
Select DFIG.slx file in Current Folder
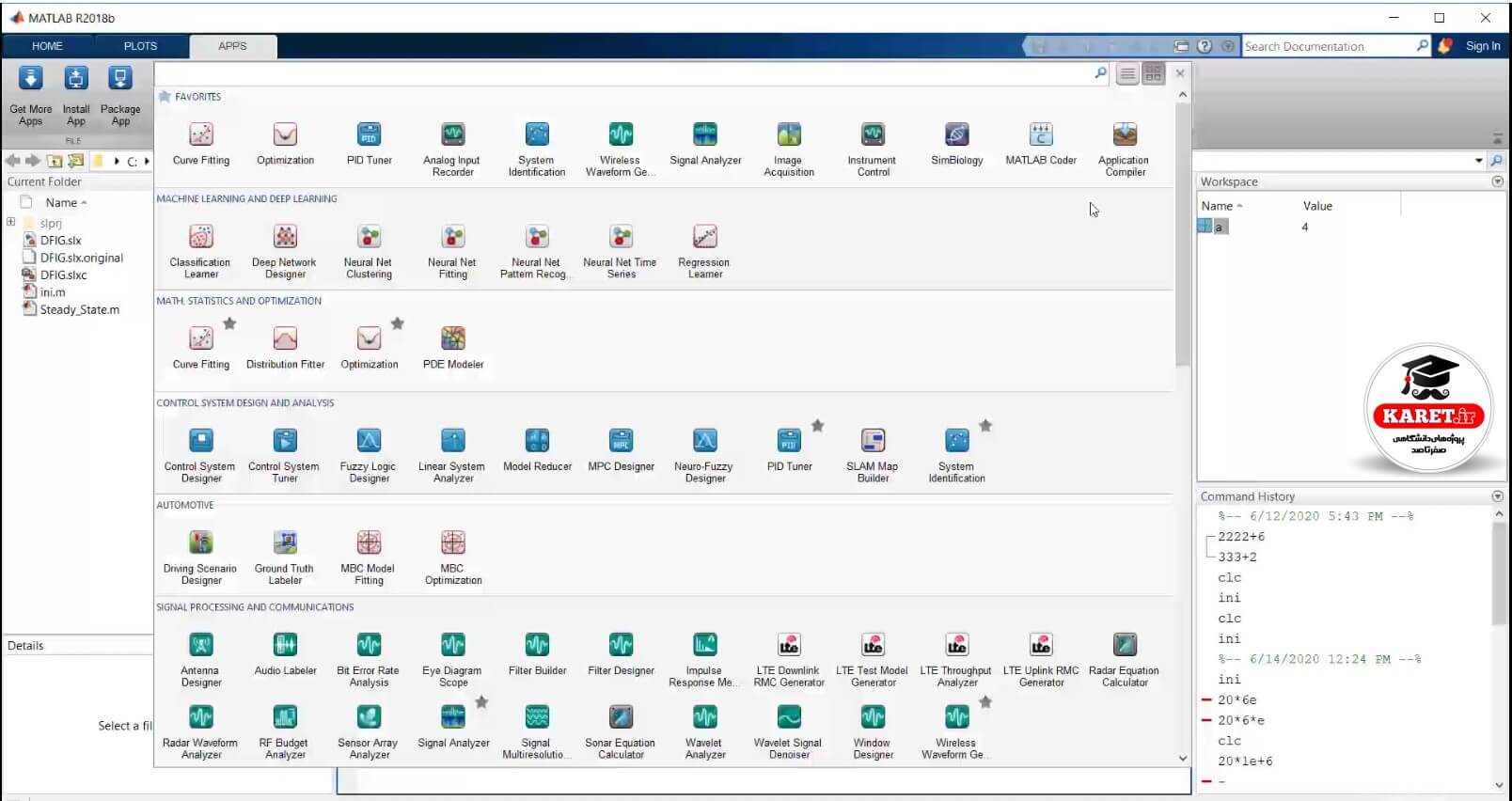[x=60, y=241]
